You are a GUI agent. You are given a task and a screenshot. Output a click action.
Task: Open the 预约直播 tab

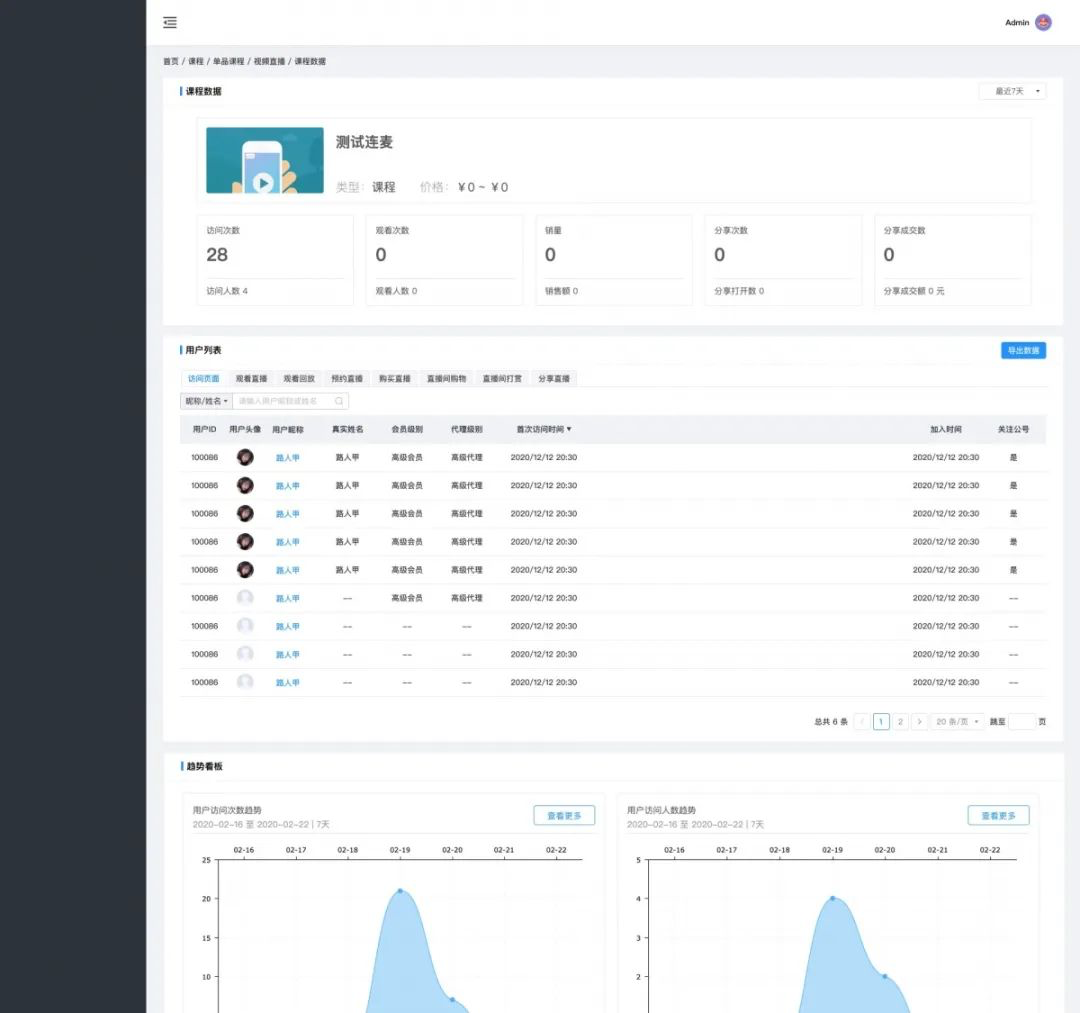coord(347,379)
